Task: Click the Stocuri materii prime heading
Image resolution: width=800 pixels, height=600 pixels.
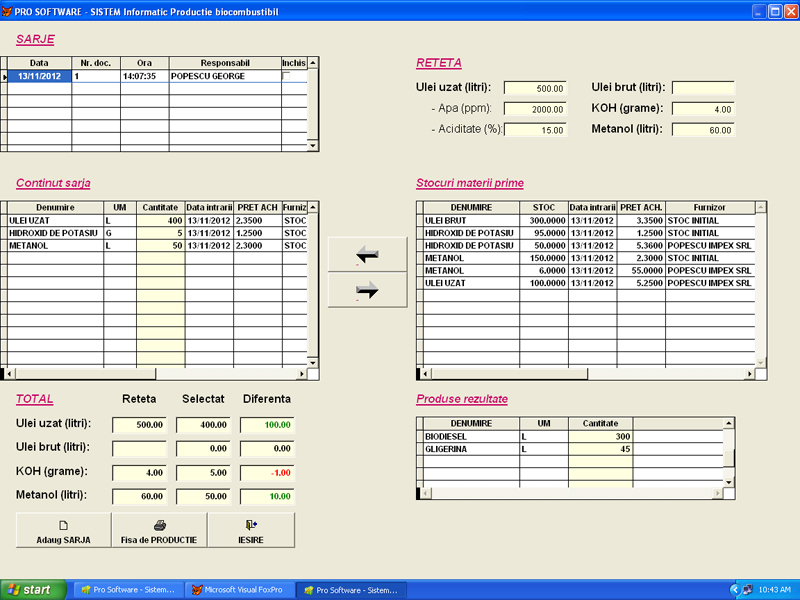Action: pyautogui.click(x=470, y=183)
